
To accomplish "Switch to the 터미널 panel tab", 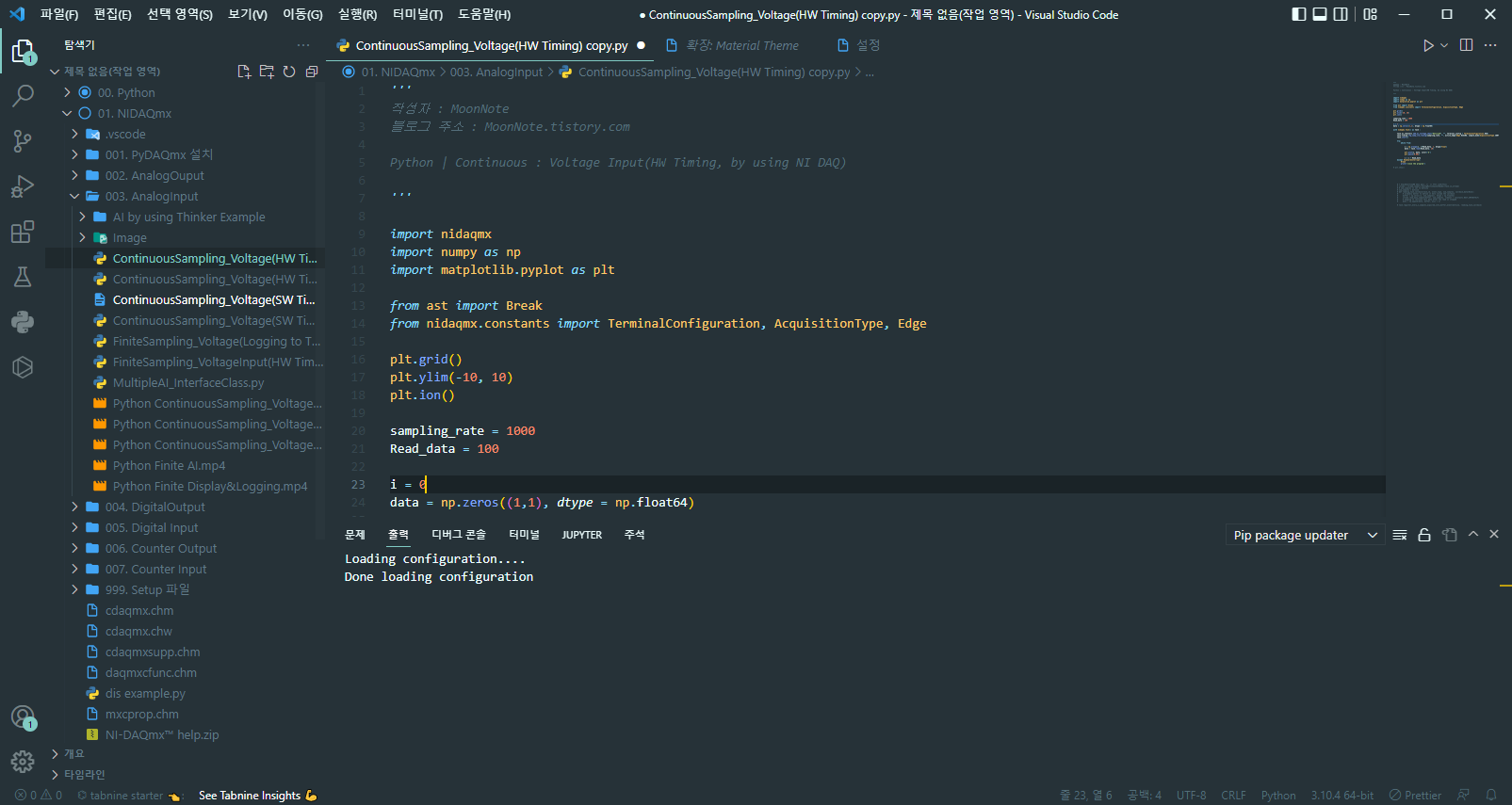I will click(x=524, y=535).
